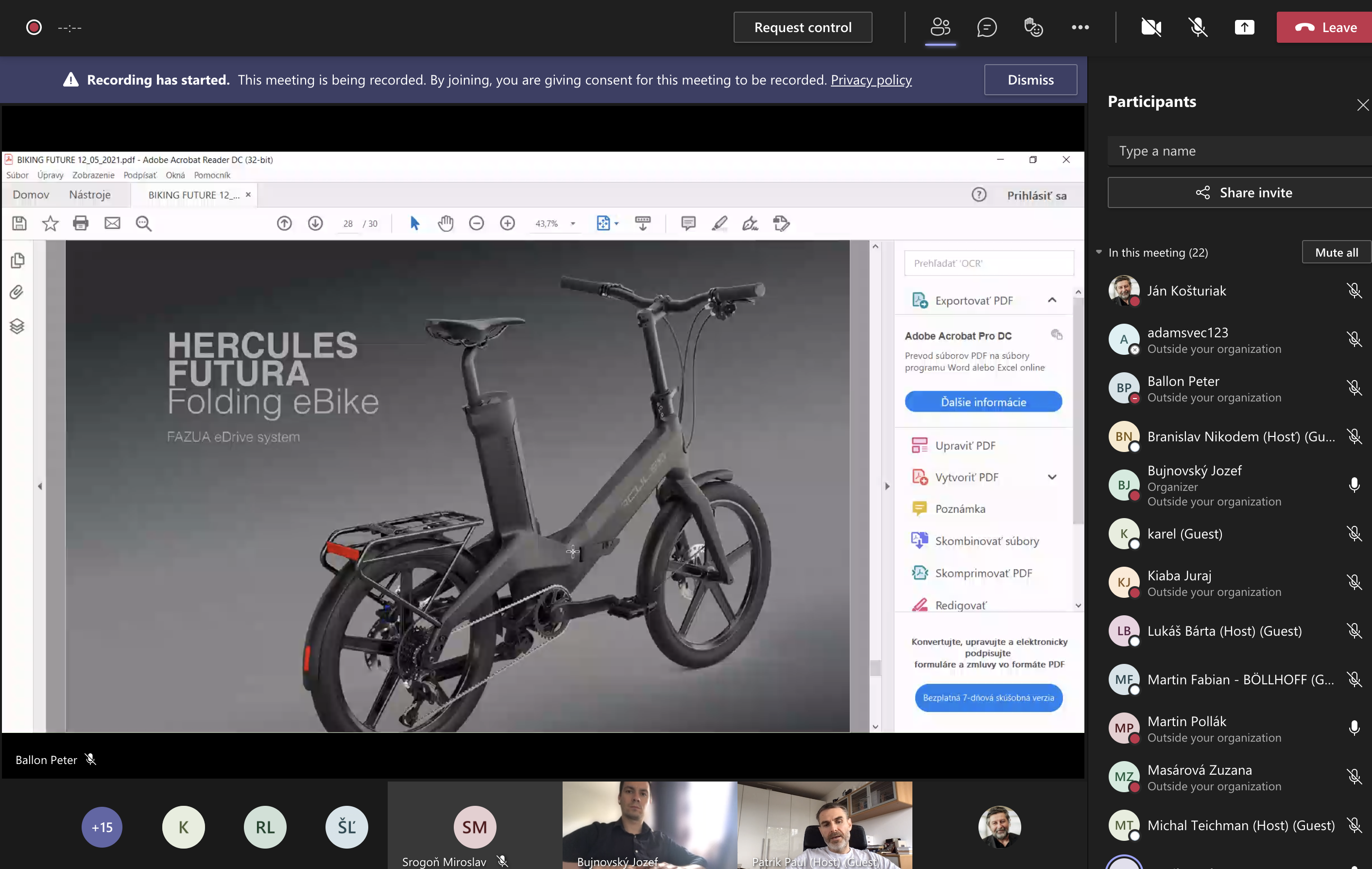Mute Martin Pollák microphone

[x=1354, y=728]
